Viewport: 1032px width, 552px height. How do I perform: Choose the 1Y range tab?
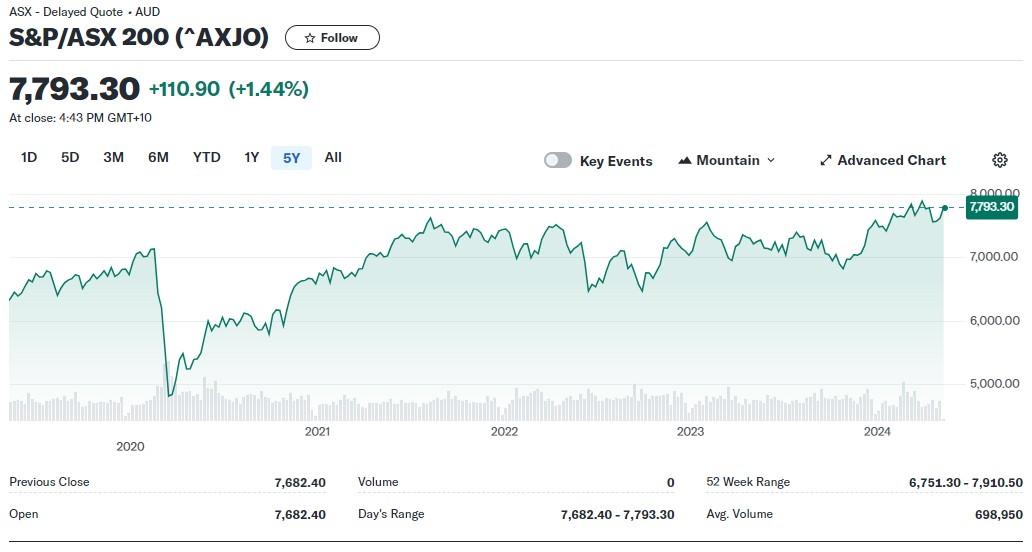[251, 157]
